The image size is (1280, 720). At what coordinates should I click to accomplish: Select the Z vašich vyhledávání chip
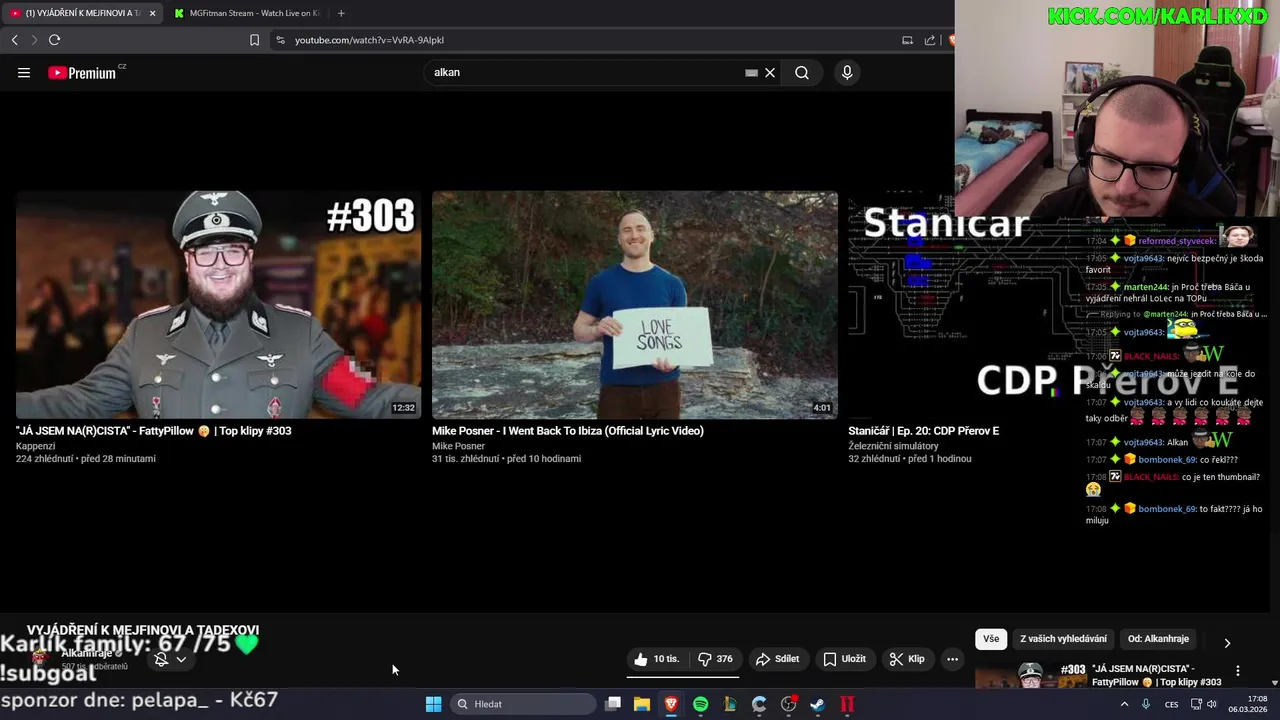[1063, 639]
